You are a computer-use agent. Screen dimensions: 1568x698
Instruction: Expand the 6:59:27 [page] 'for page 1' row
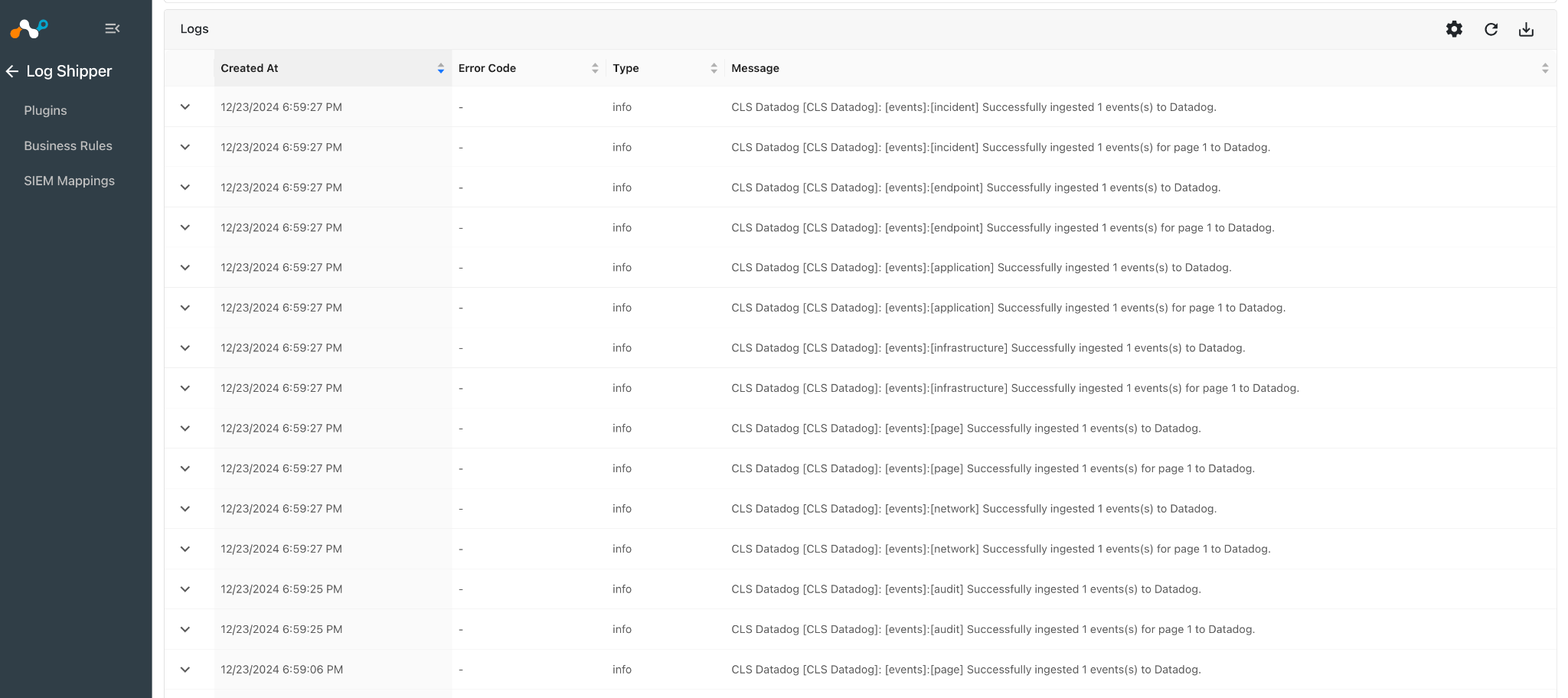(185, 468)
